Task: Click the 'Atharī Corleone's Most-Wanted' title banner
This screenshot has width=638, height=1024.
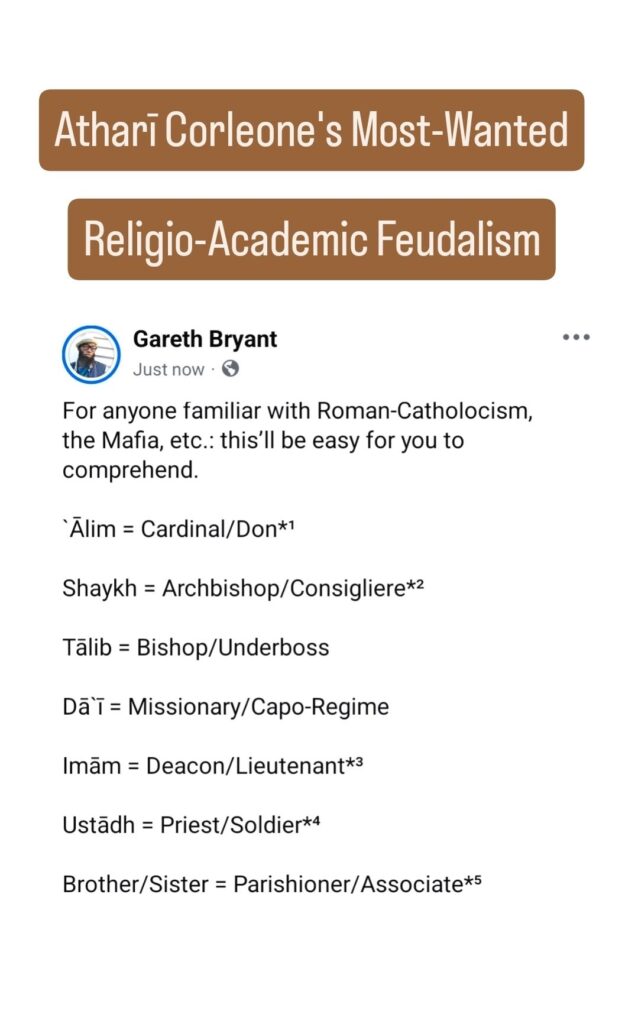Action: coord(311,131)
